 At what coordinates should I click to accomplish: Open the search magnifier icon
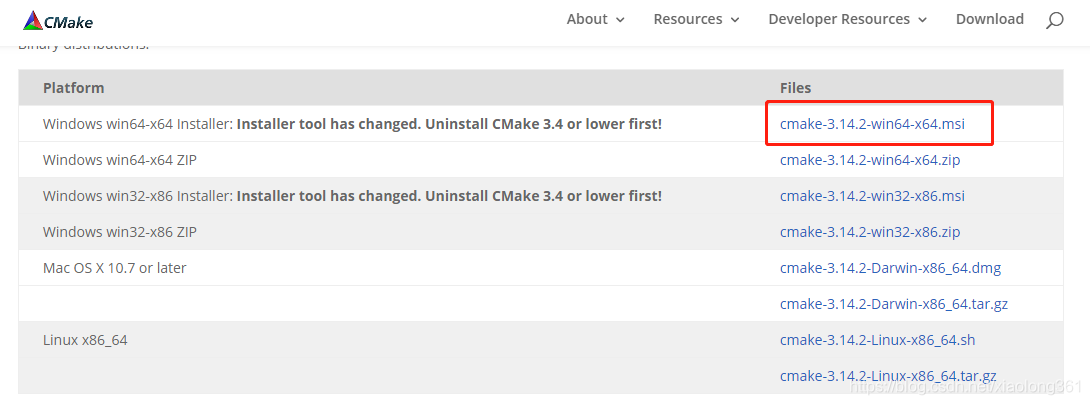pyautogui.click(x=1055, y=20)
